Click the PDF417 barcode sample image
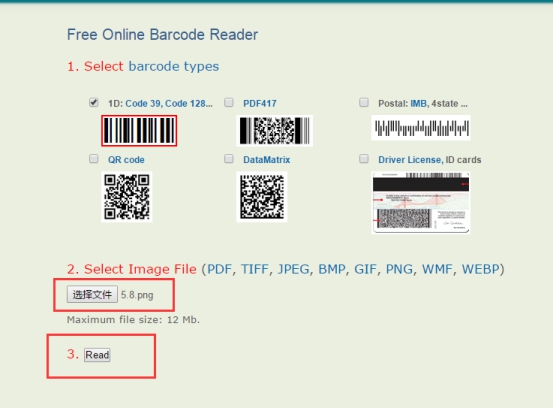554x408 pixels. point(275,130)
